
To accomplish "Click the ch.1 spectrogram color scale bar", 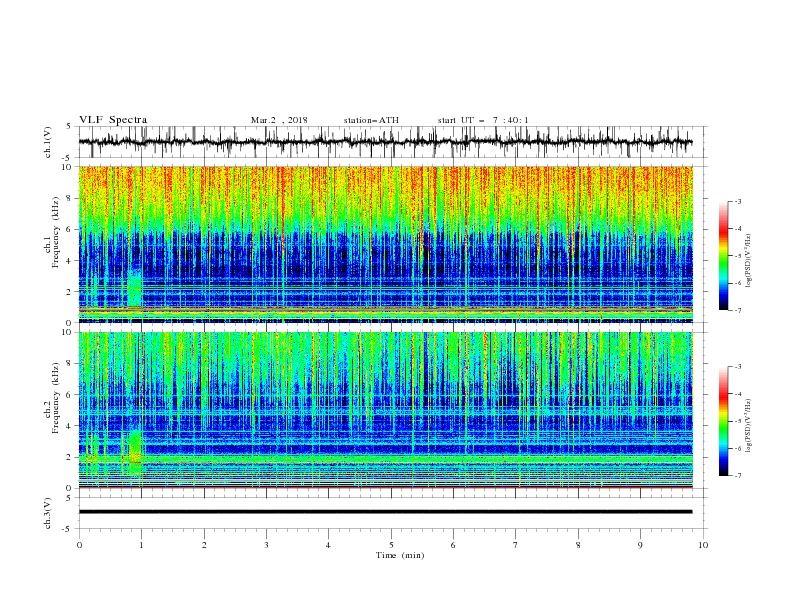I will click(x=723, y=256).
